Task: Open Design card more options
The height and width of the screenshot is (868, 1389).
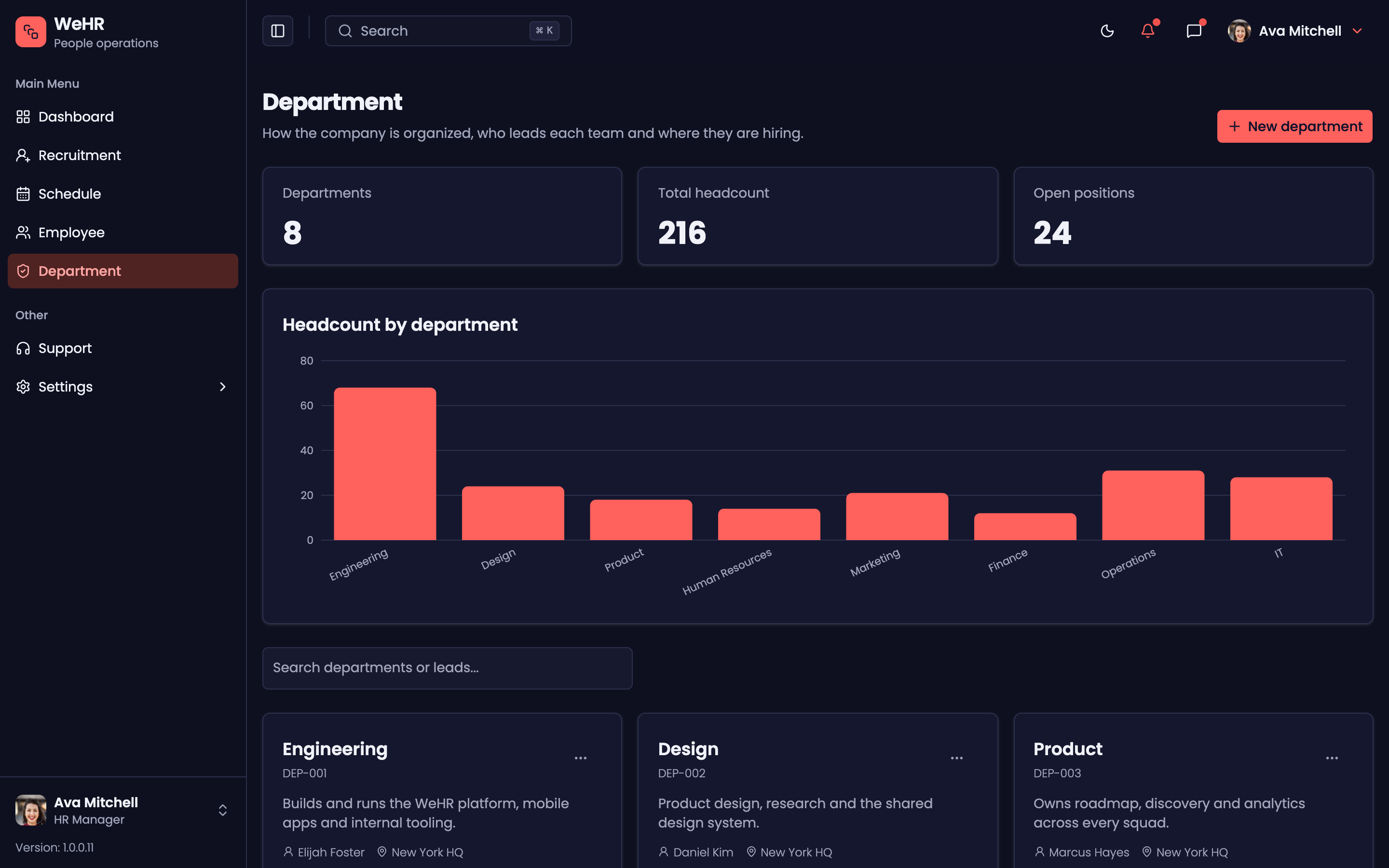Action: tap(957, 759)
